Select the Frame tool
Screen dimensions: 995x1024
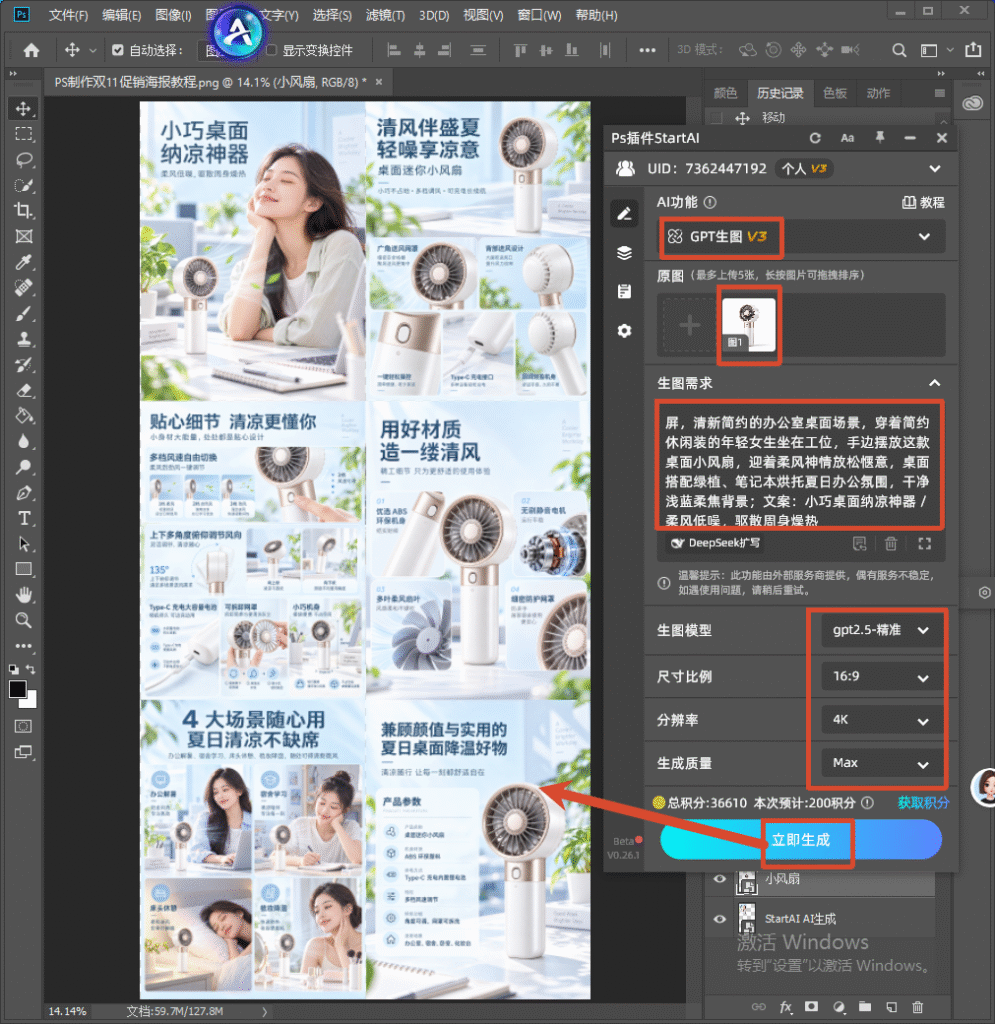click(x=24, y=236)
